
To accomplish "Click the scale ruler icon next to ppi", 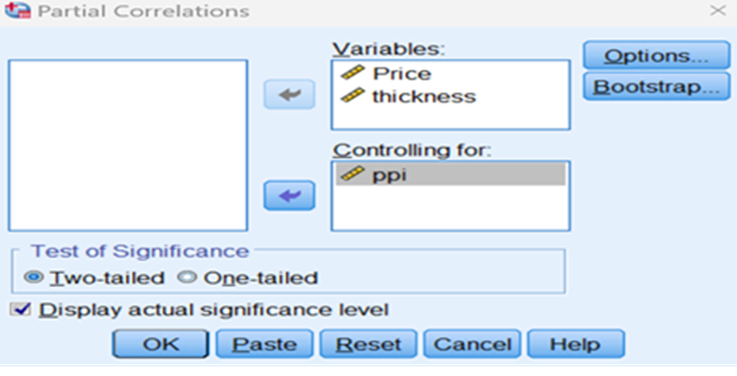I will click(x=353, y=174).
